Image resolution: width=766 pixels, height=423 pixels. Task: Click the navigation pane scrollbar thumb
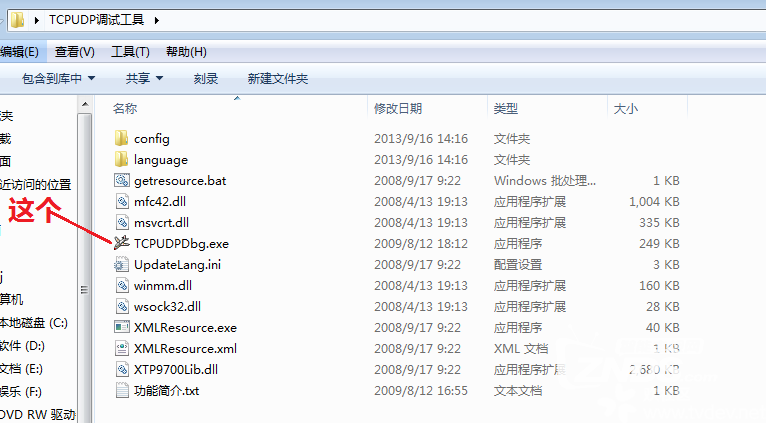85,290
